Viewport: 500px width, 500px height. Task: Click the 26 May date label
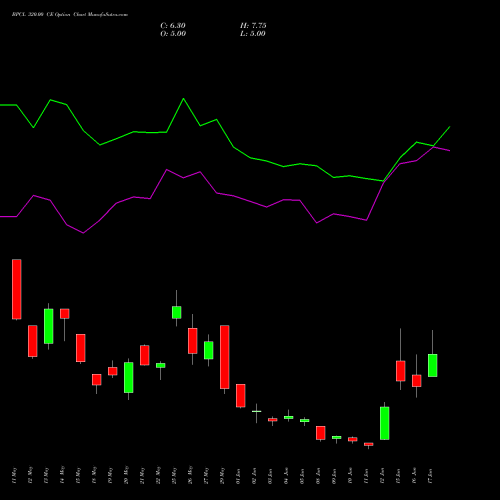[x=190, y=476]
